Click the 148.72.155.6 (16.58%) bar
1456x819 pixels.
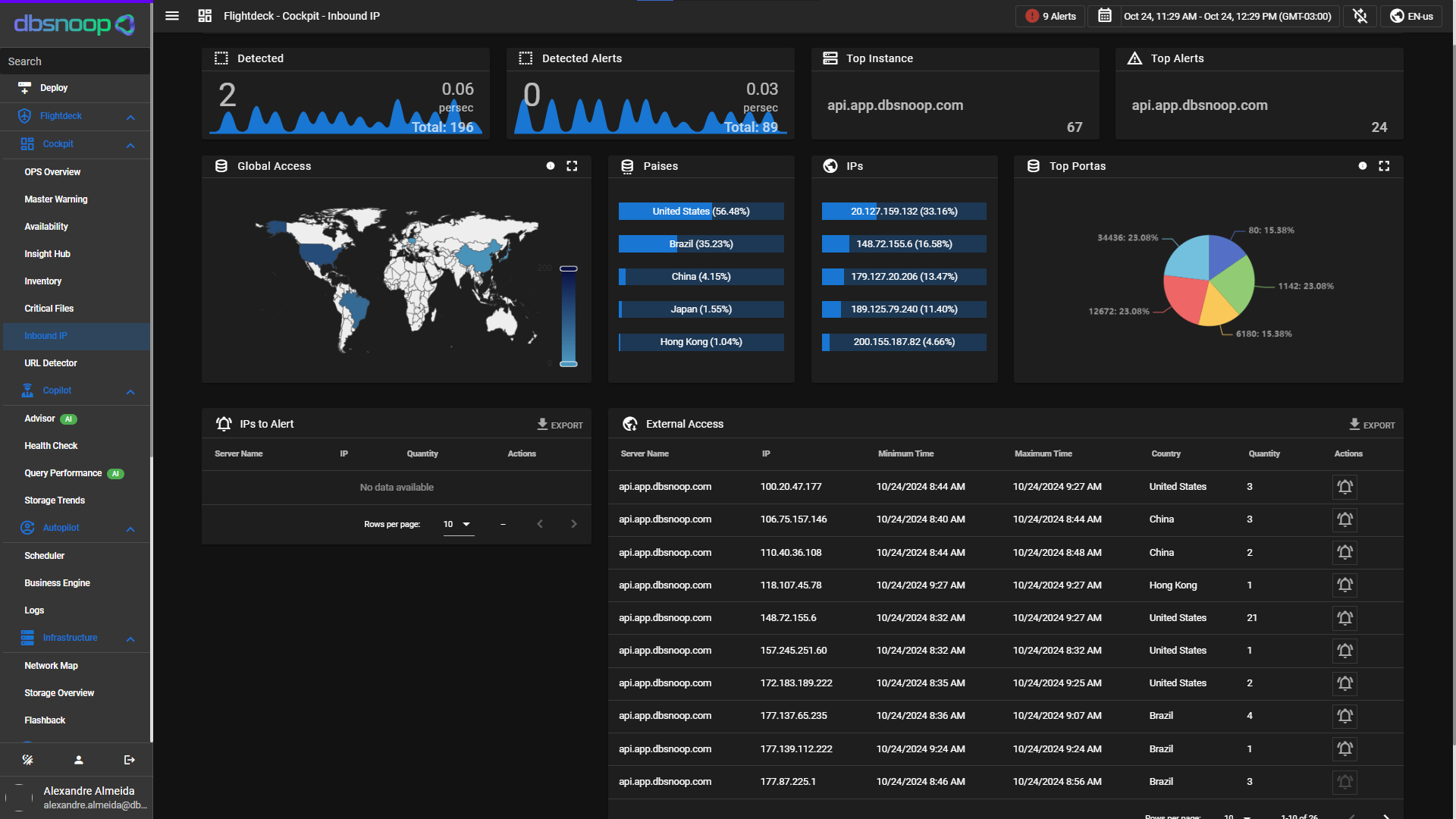pos(904,244)
